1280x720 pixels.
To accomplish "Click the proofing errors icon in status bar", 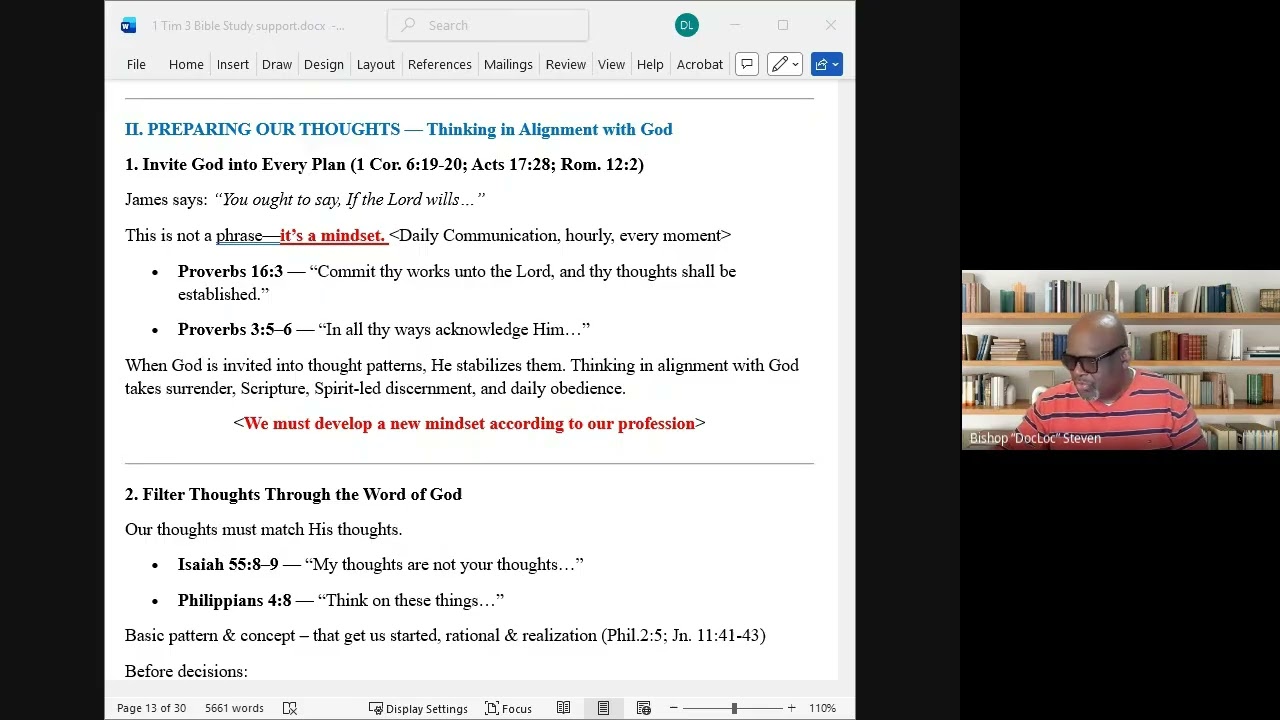I will click(290, 708).
